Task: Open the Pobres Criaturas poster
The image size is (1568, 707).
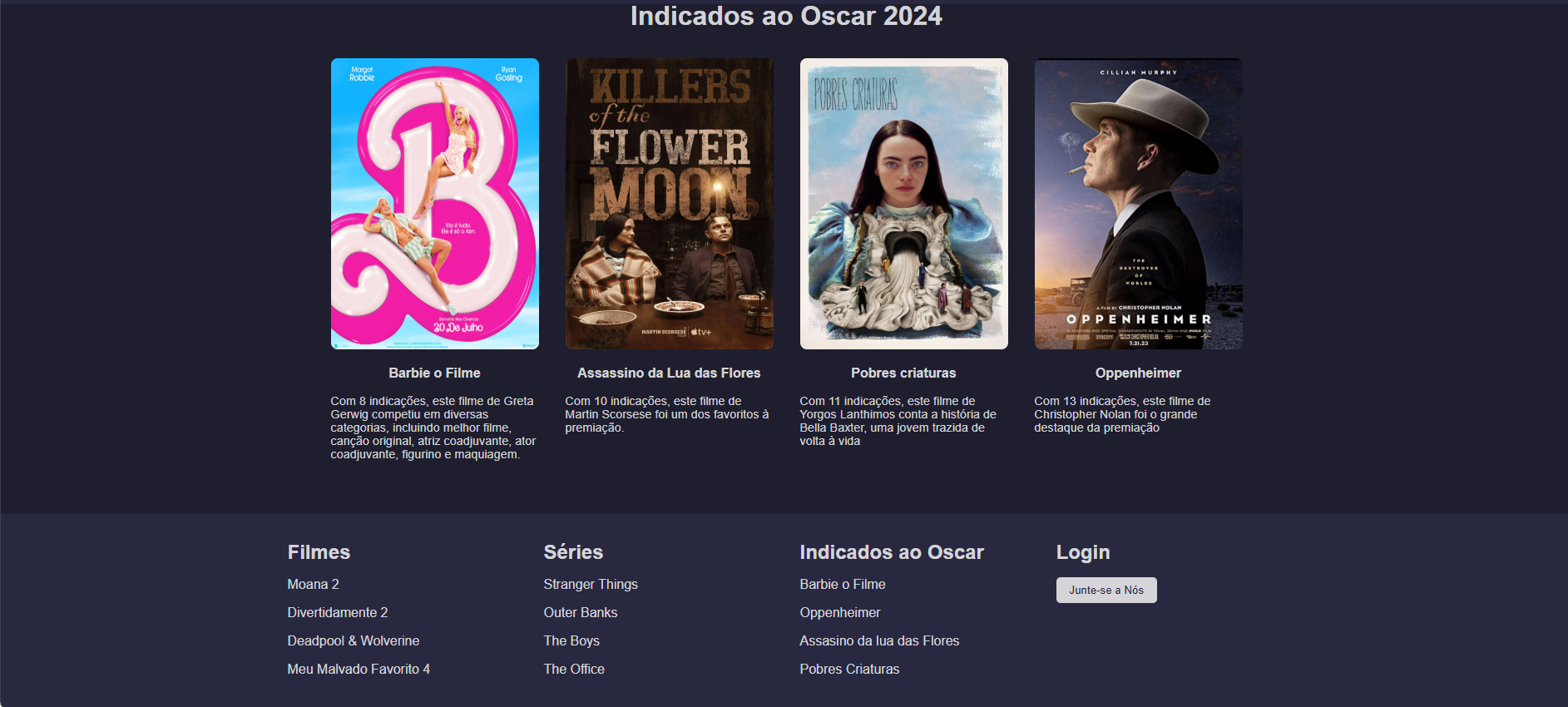Action: point(903,204)
